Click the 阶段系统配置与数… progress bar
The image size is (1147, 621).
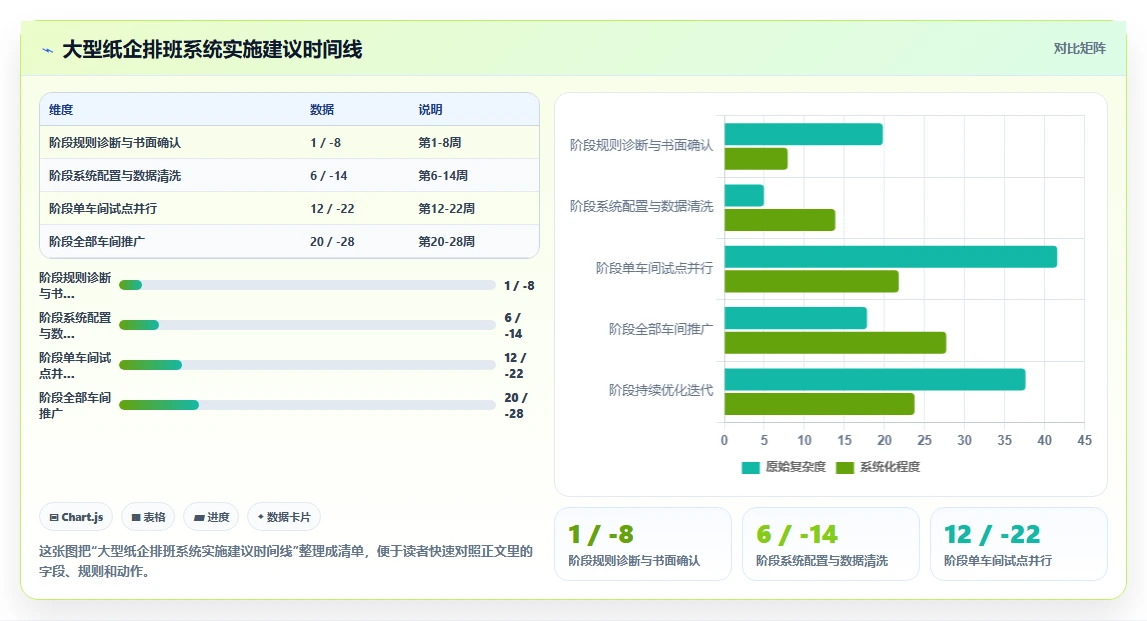point(307,325)
